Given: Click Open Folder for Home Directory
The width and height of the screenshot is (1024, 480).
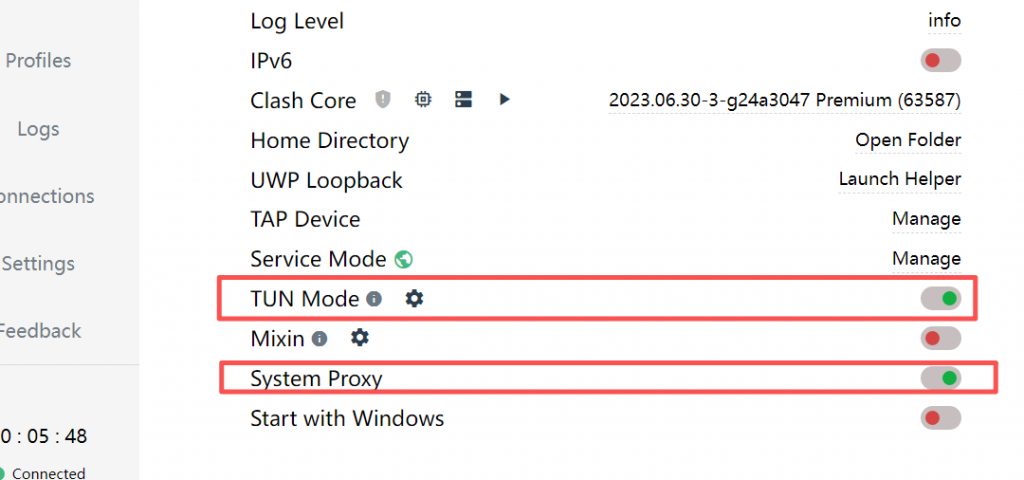Looking at the screenshot, I should click(x=907, y=140).
